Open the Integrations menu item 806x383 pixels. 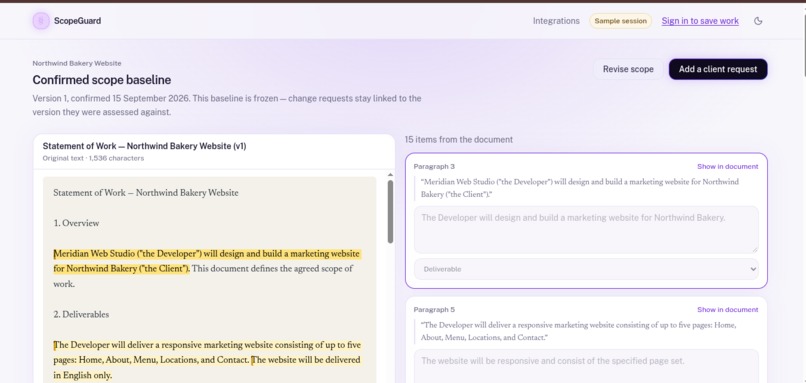[556, 21]
